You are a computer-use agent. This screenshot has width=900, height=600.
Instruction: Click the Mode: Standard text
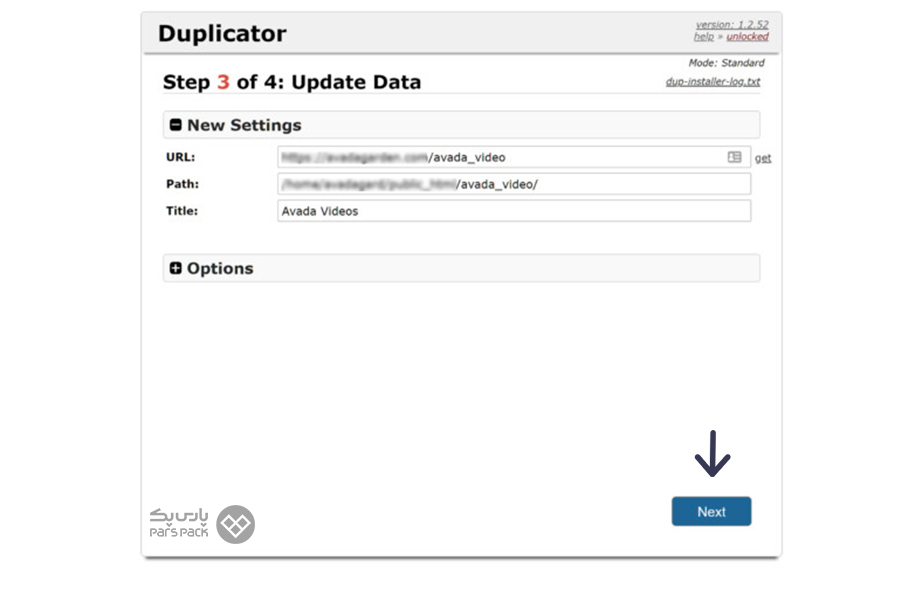coord(727,63)
